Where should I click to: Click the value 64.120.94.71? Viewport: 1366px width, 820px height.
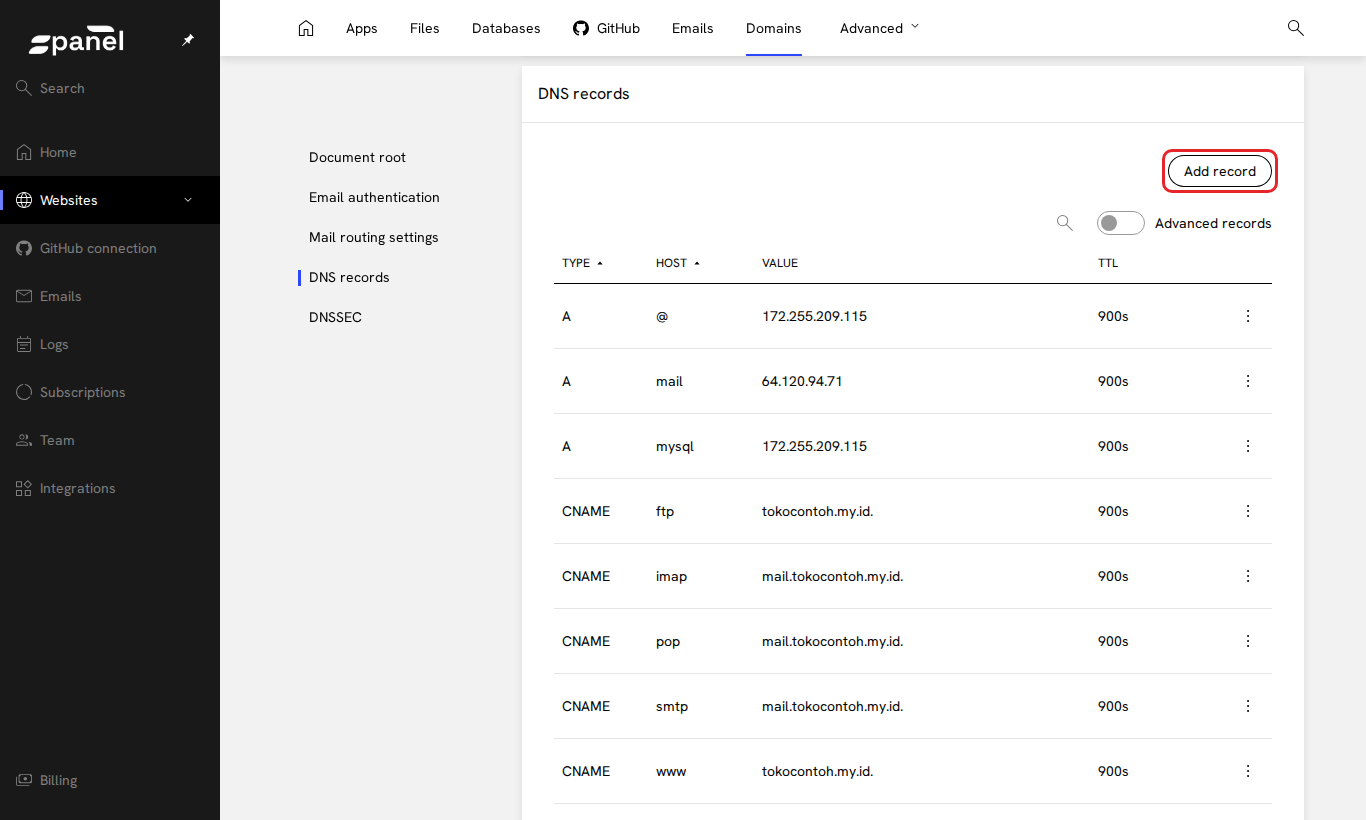pos(802,381)
